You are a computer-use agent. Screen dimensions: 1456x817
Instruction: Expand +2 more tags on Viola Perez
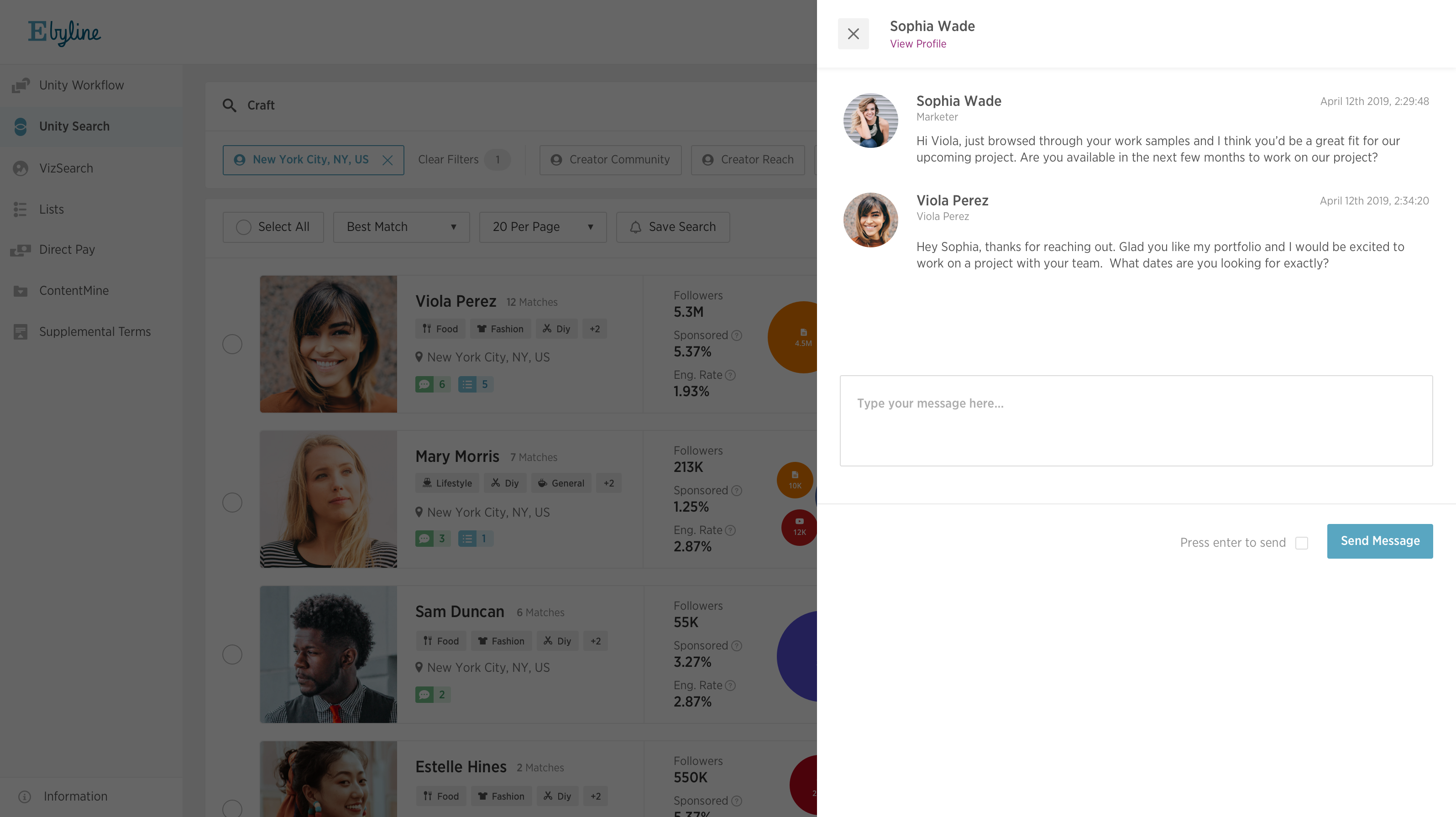pos(595,329)
